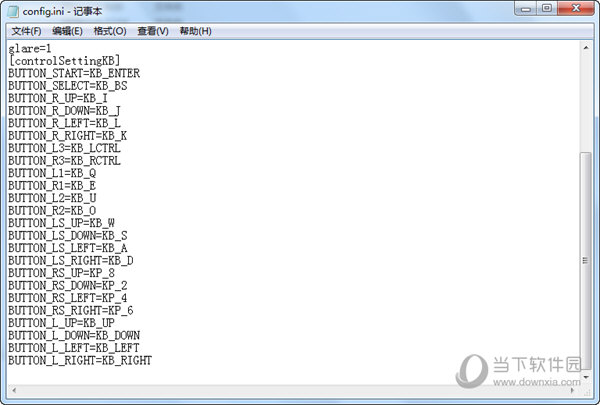Open the 格式(O) menu
600x405 pixels.
click(110, 31)
